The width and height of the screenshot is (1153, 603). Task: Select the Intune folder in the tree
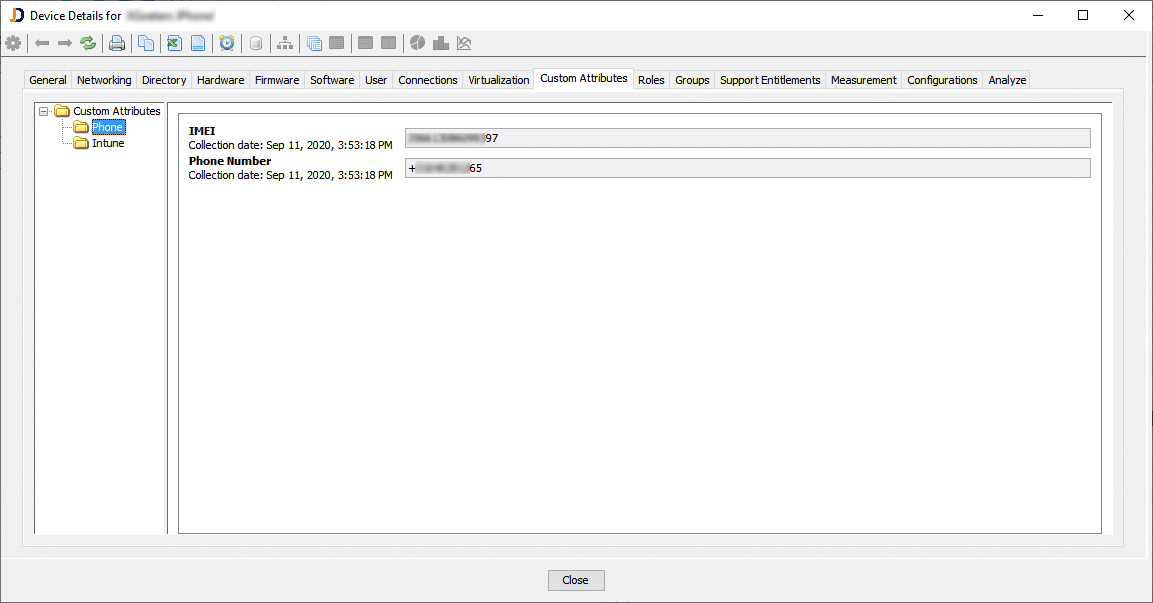(x=106, y=143)
